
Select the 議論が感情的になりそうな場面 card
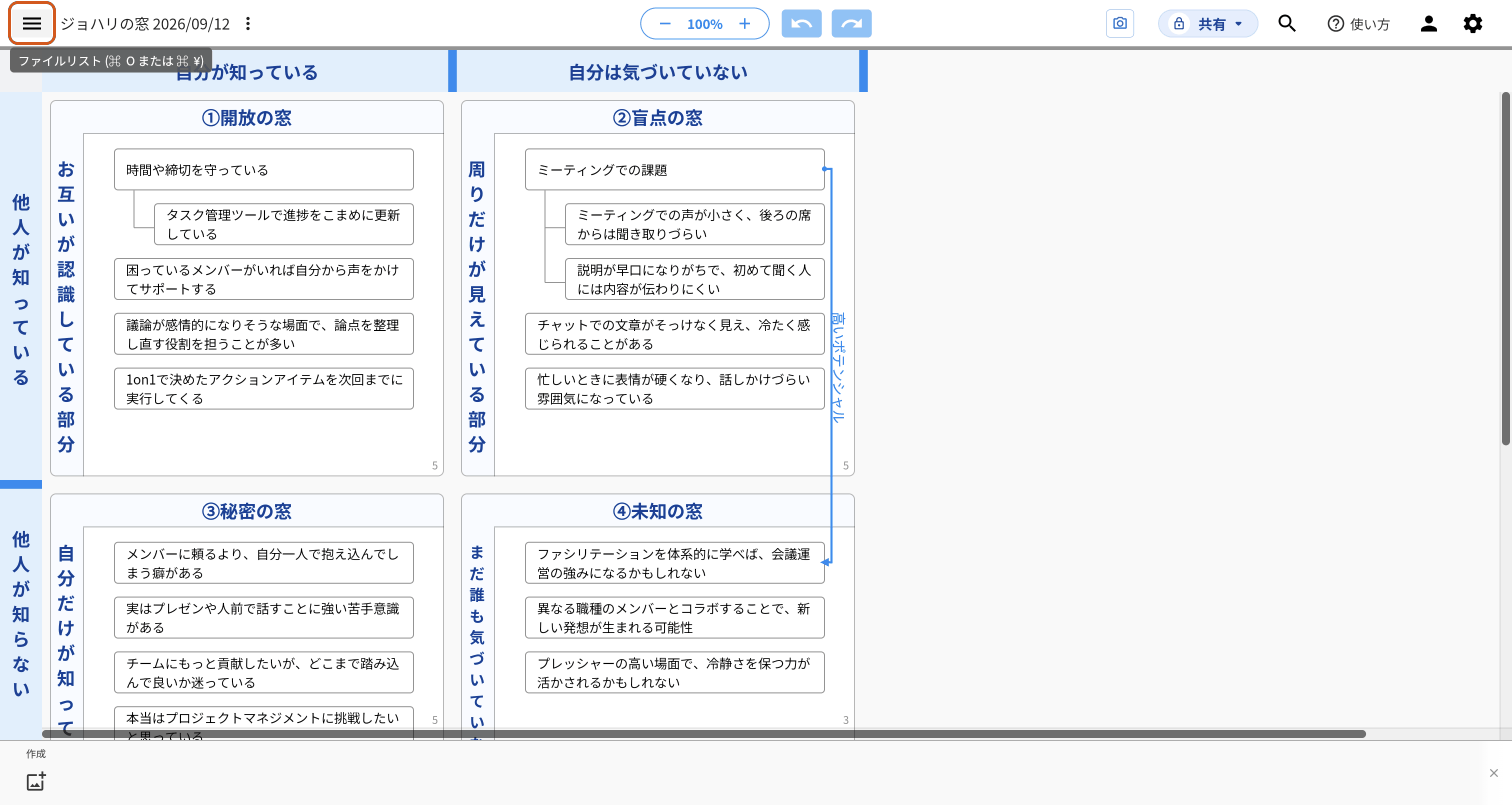tap(264, 334)
